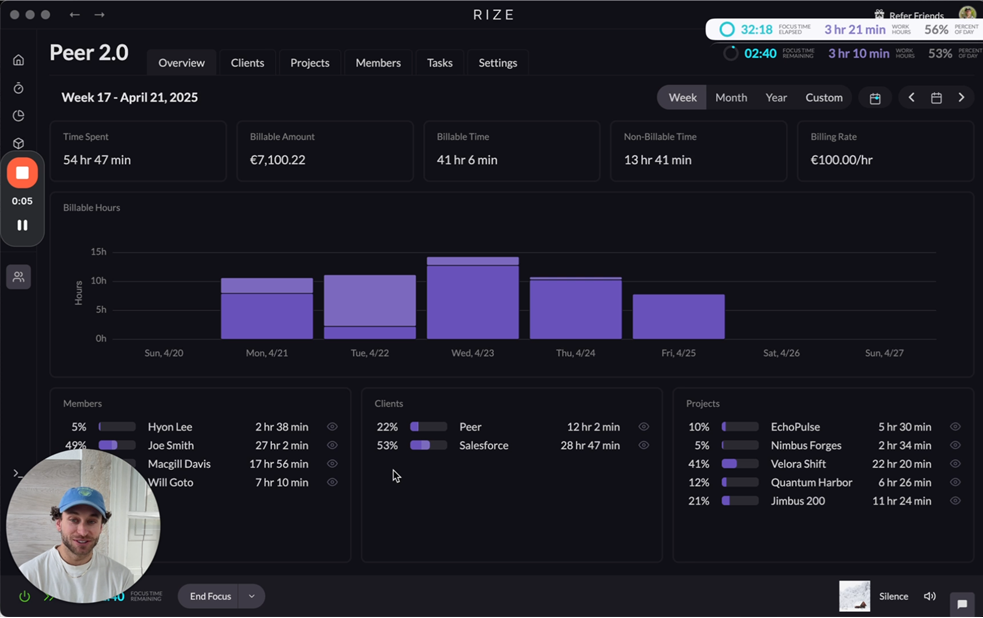Click Joe Smith's 49% progress bar

pyautogui.click(x=117, y=446)
